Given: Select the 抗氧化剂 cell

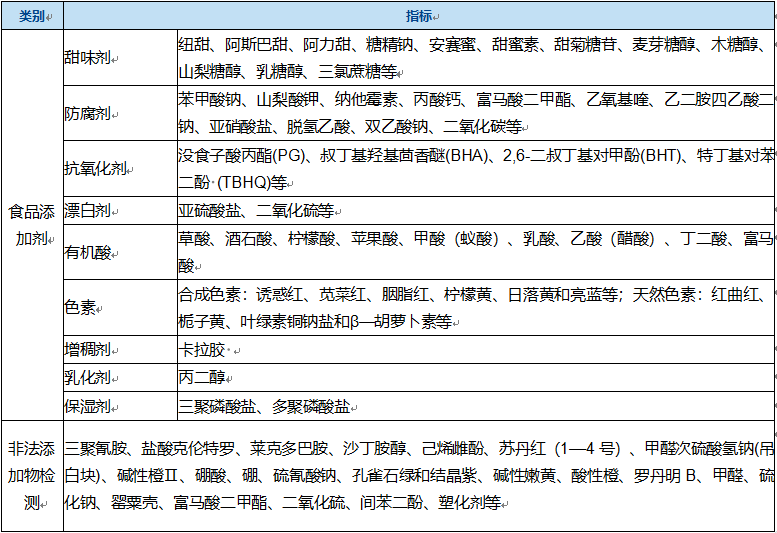Looking at the screenshot, I should (94, 168).
